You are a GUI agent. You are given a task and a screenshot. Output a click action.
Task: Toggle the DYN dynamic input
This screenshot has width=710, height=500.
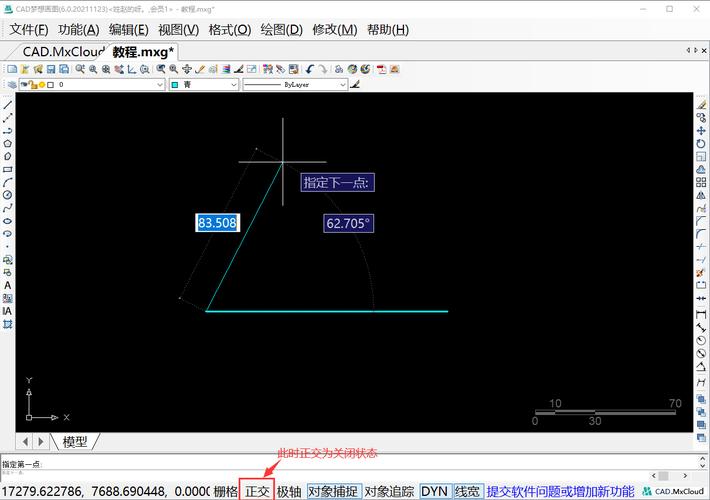pos(435,491)
